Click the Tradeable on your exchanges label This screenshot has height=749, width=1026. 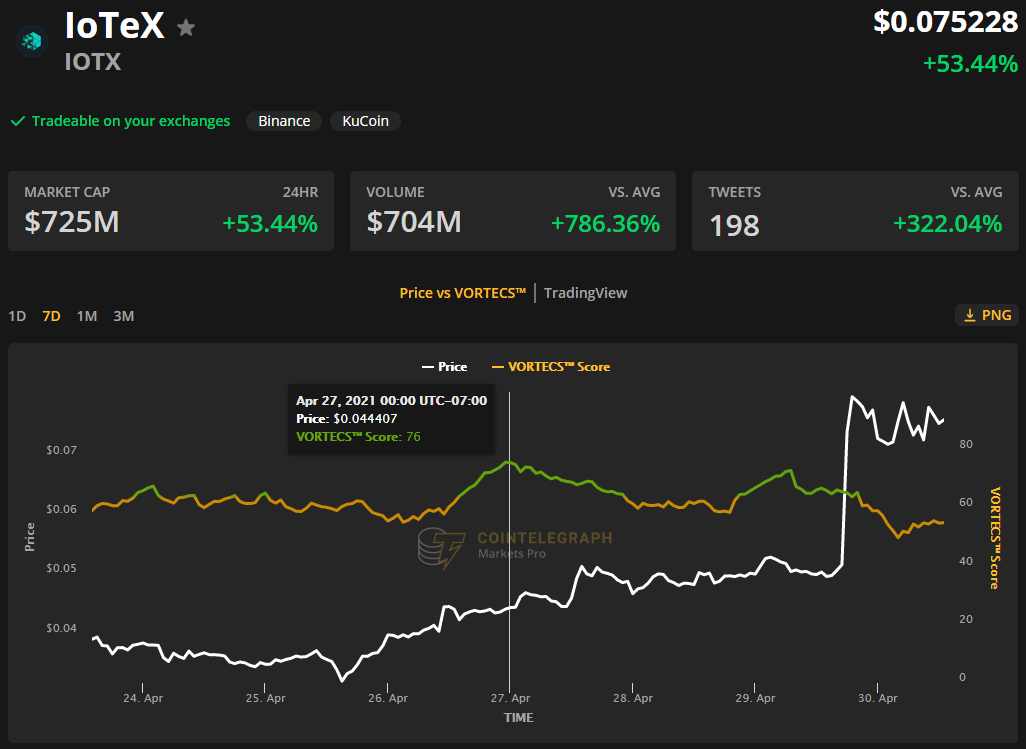(131, 121)
